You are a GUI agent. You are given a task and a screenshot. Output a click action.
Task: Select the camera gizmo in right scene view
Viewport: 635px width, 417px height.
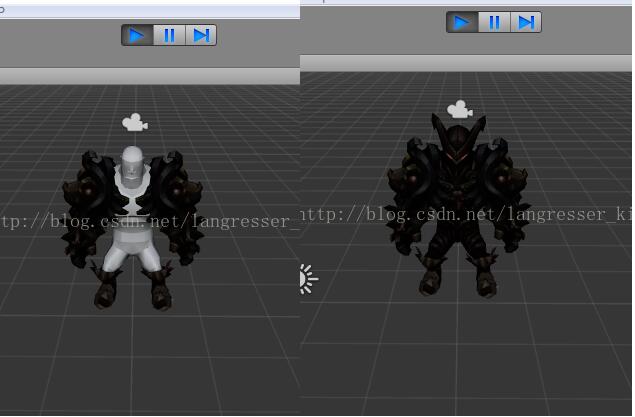(460, 109)
